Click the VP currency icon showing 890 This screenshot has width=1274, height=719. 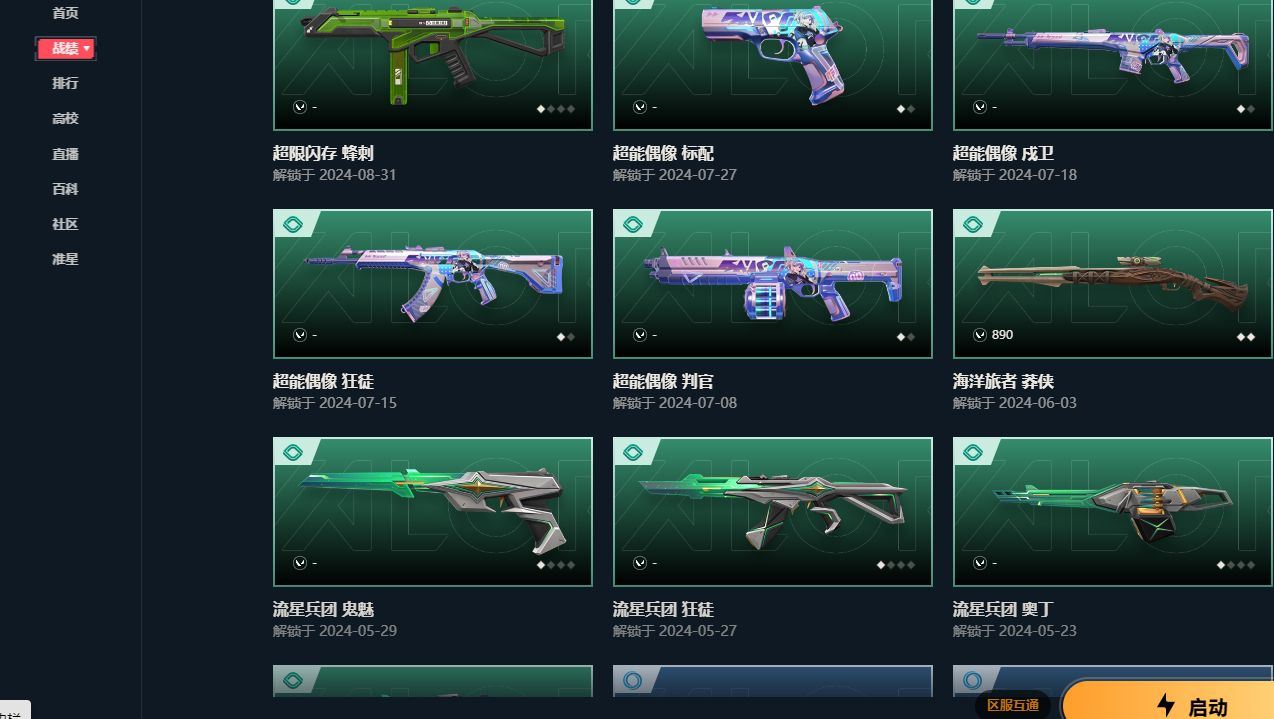point(980,335)
